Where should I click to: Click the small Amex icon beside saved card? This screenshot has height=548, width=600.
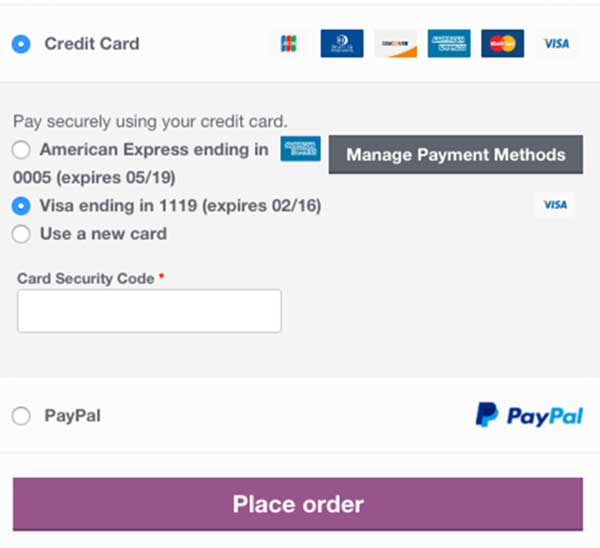[x=300, y=150]
